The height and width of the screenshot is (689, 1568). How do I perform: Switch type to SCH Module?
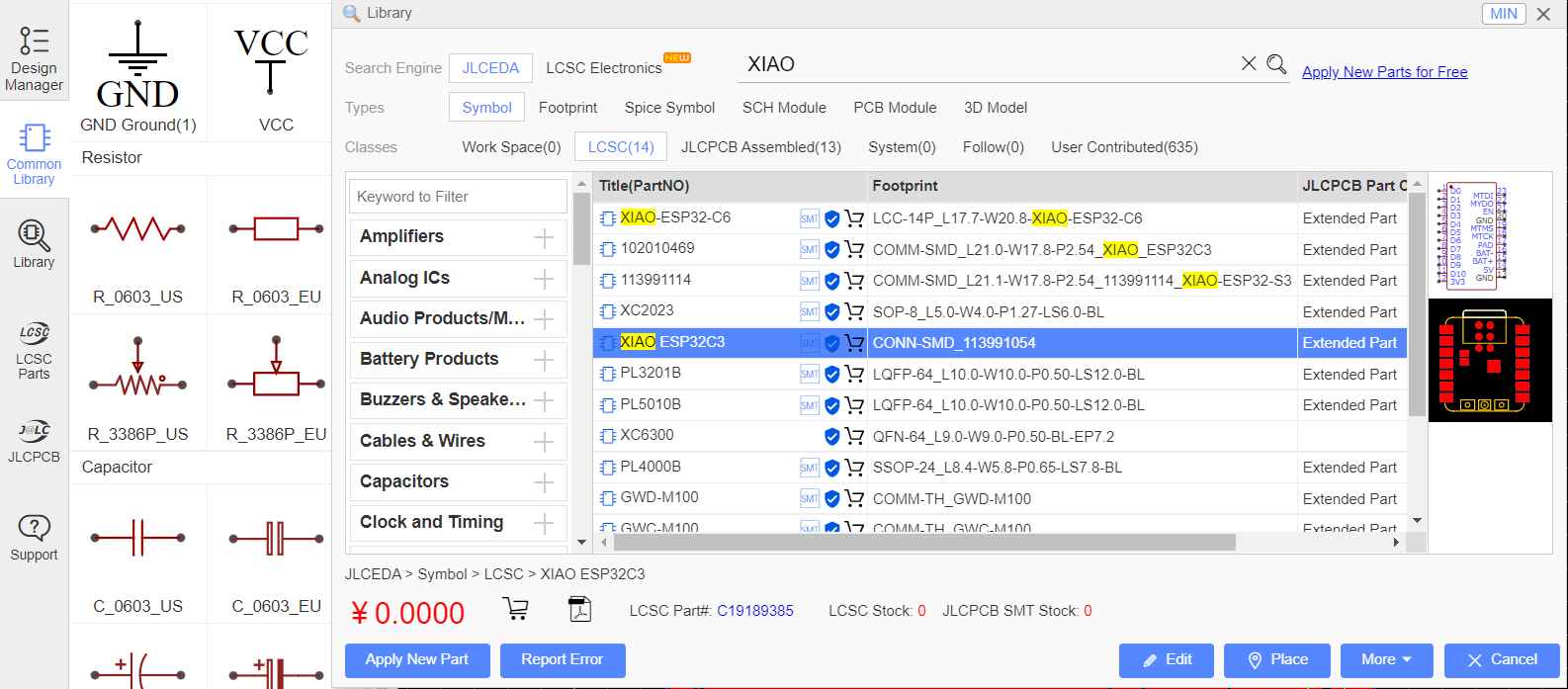[x=784, y=108]
